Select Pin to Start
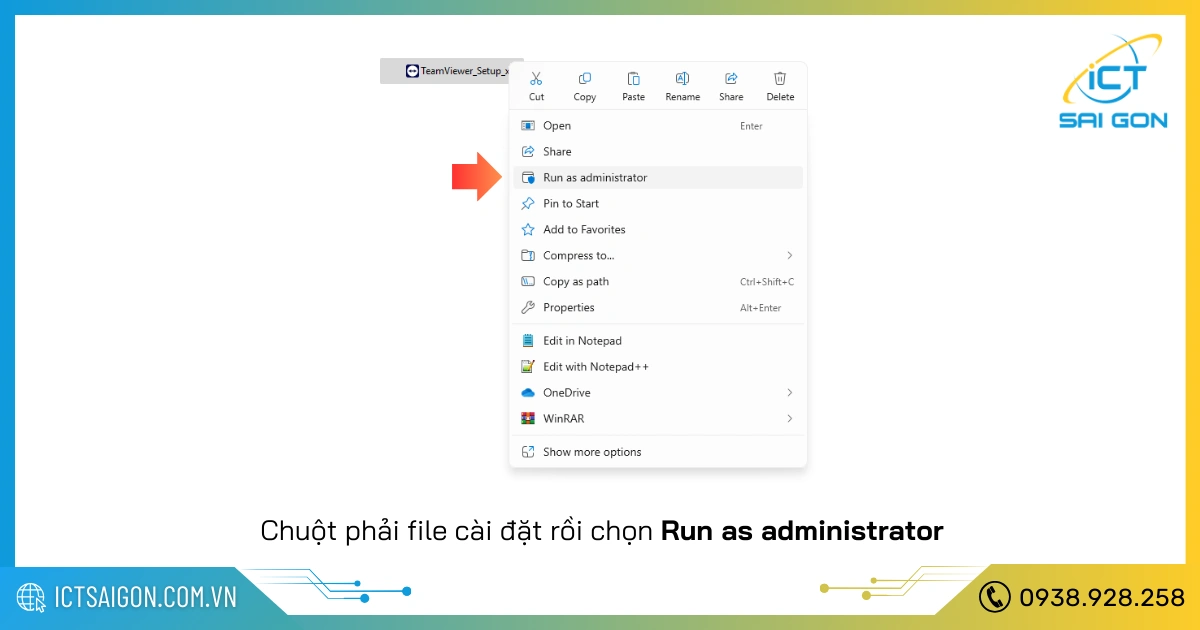Screen dimensions: 1200x630 [x=658, y=204]
